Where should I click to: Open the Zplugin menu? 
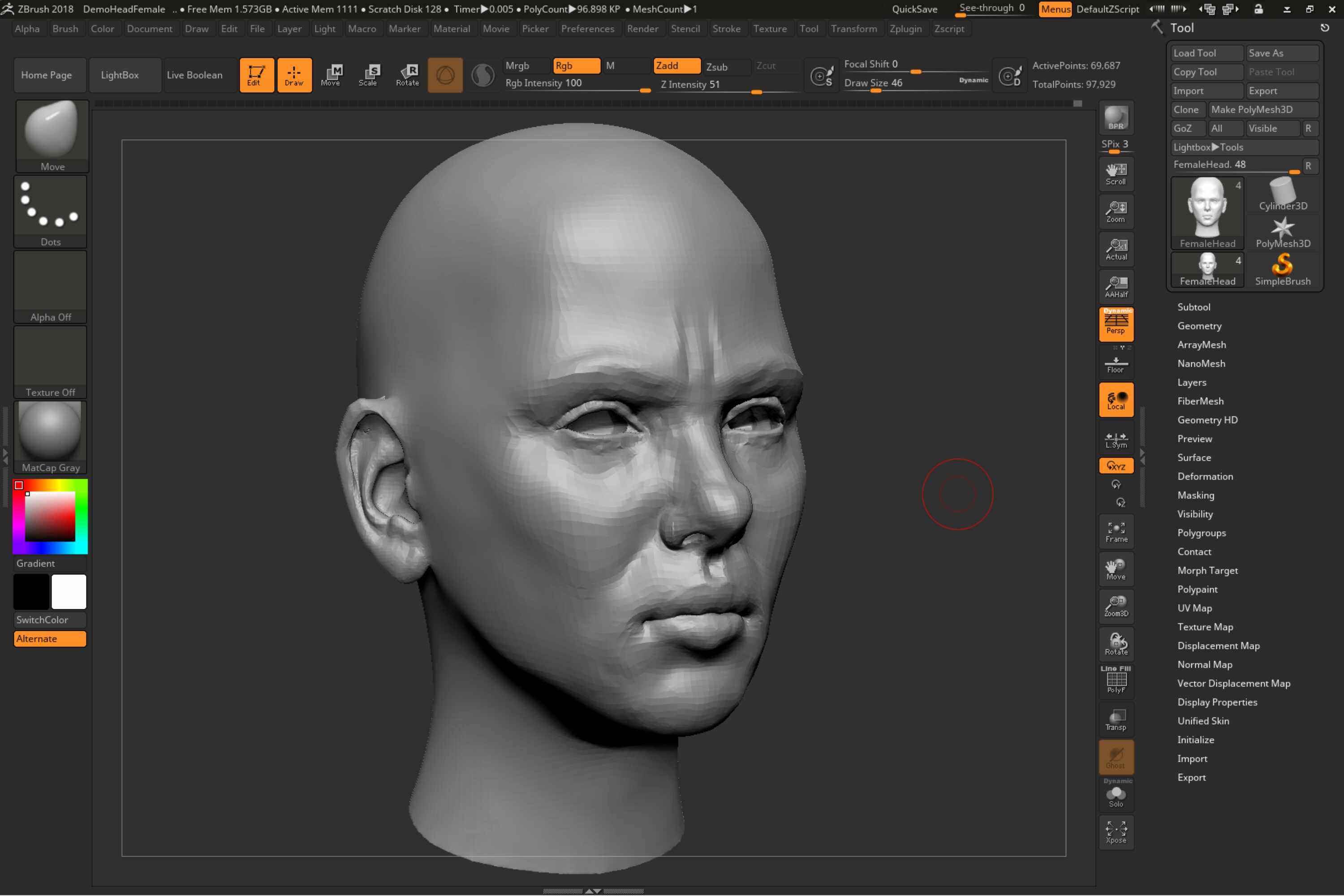pyautogui.click(x=905, y=29)
